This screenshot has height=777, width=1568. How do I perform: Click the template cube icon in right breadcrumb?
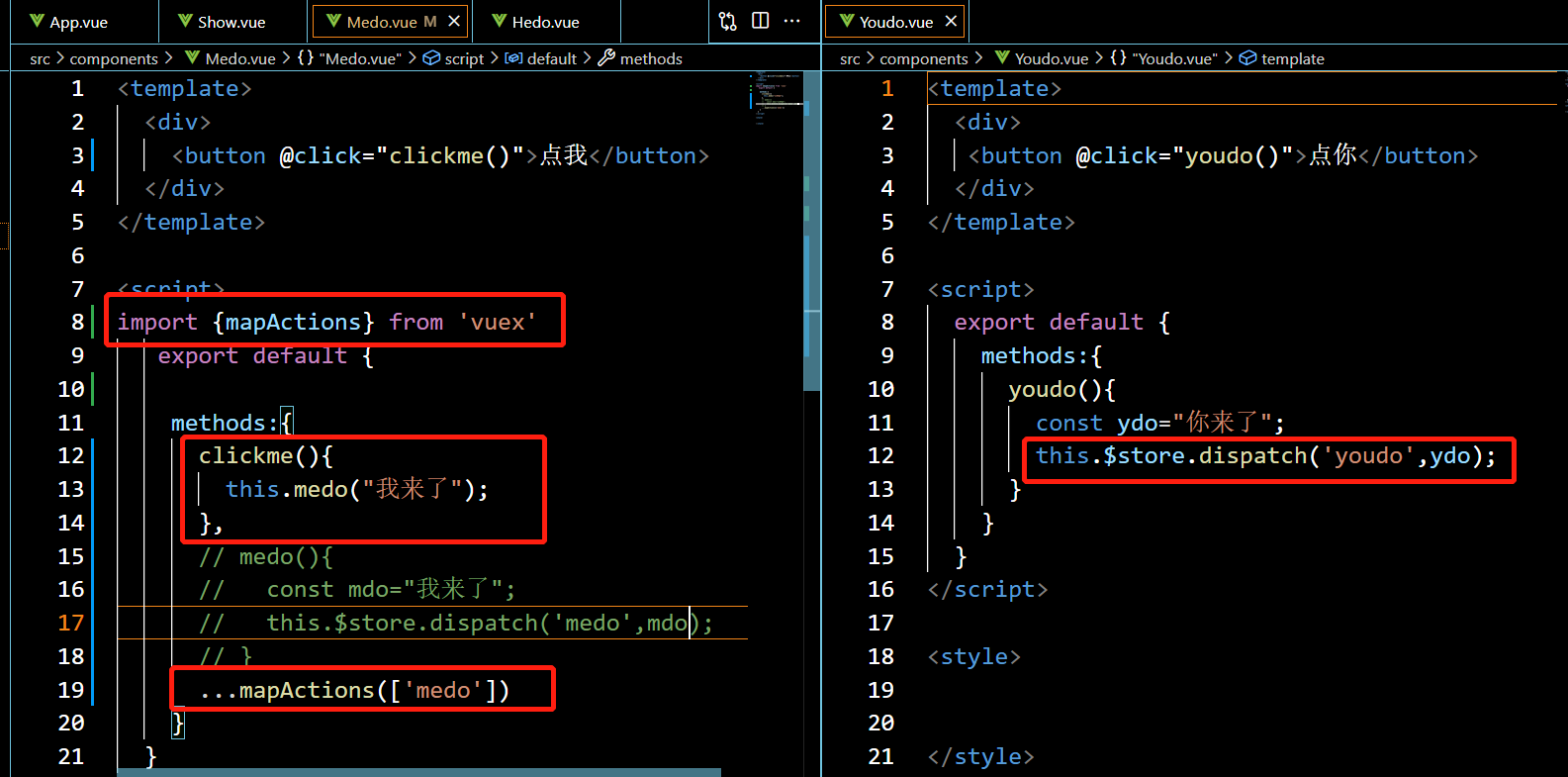(x=1247, y=58)
